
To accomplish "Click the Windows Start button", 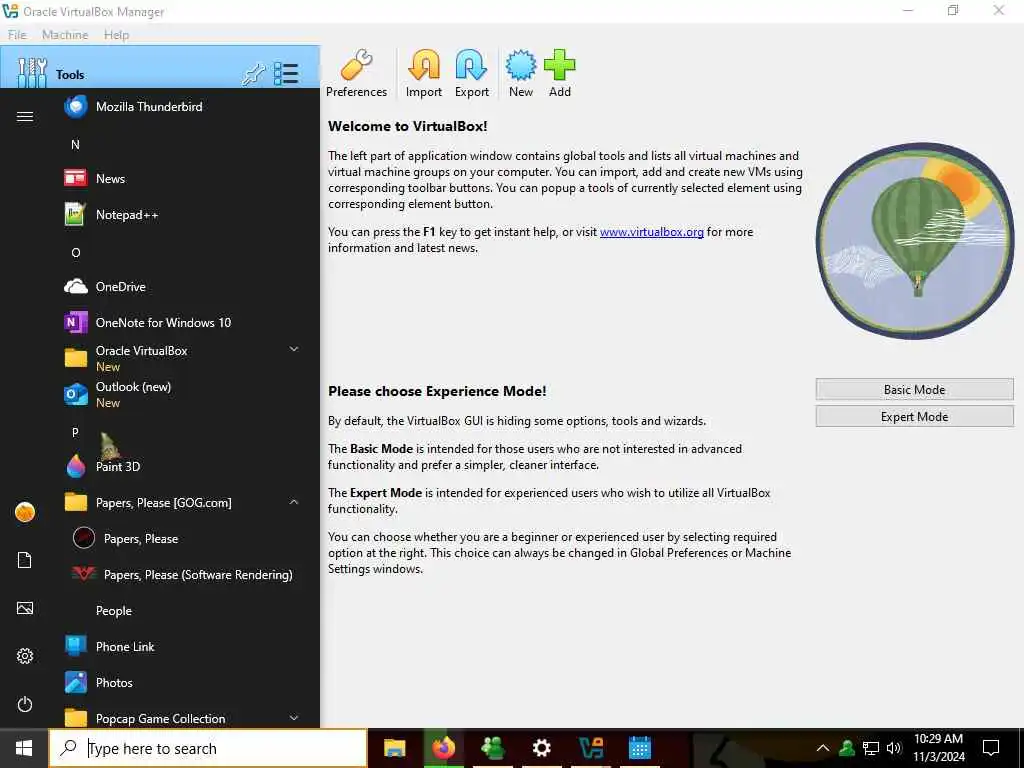I will coord(24,748).
